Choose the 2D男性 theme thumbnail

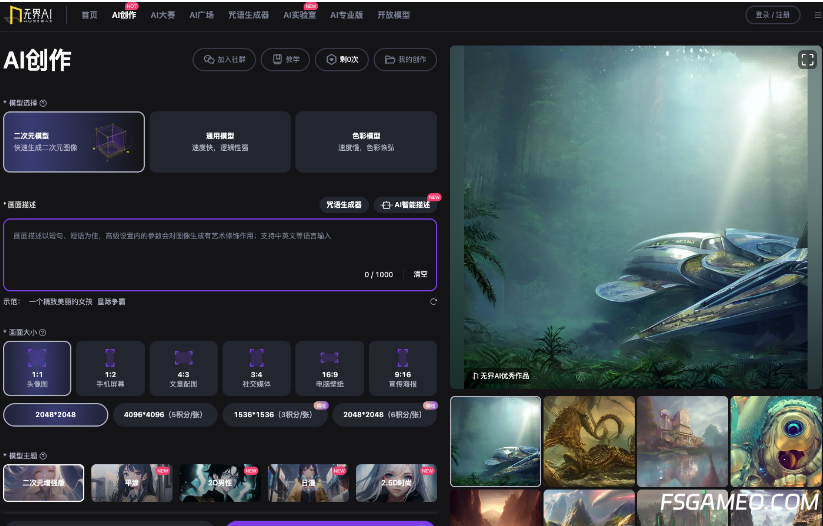(220, 483)
